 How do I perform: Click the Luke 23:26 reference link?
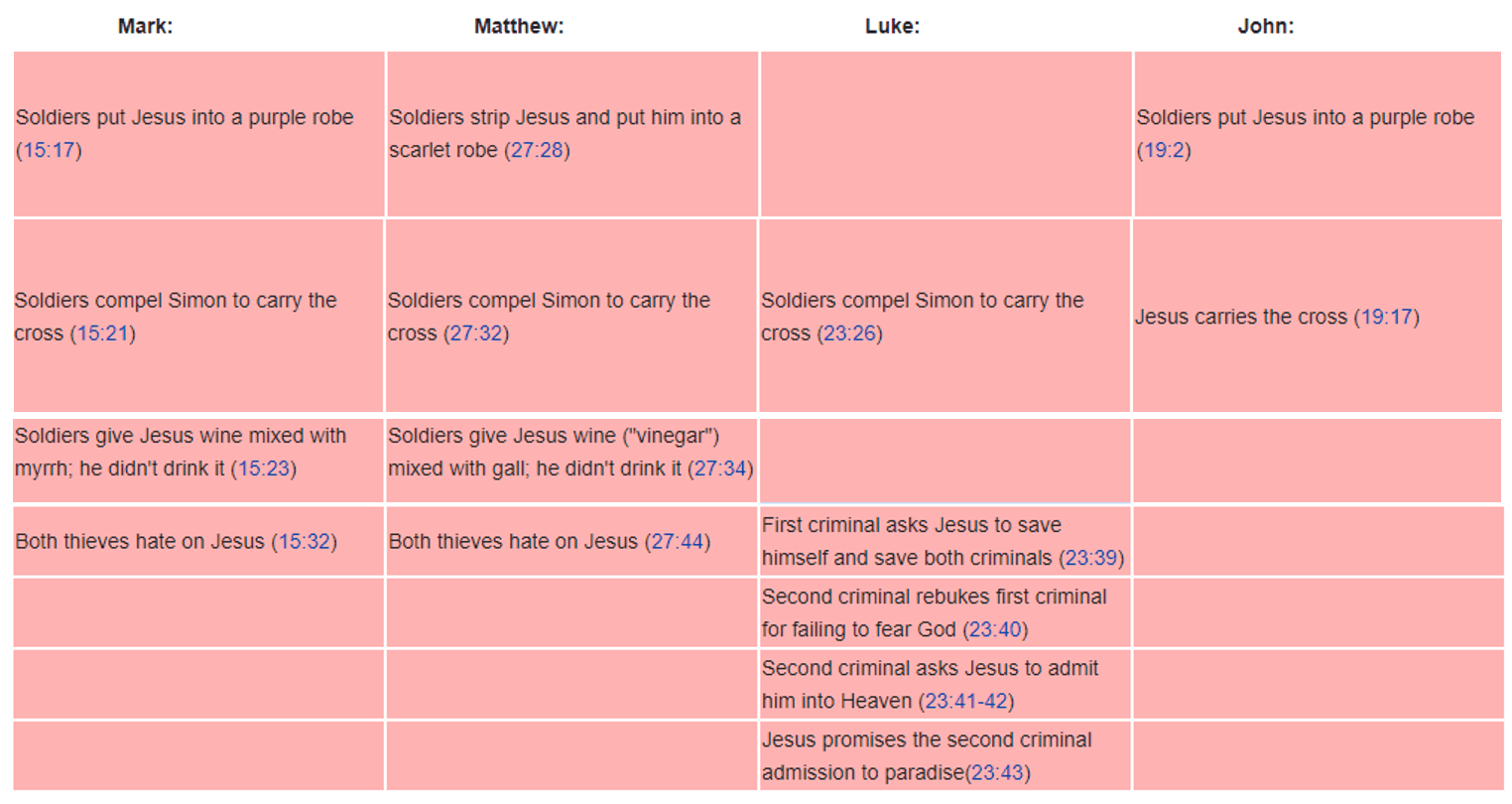coord(850,334)
